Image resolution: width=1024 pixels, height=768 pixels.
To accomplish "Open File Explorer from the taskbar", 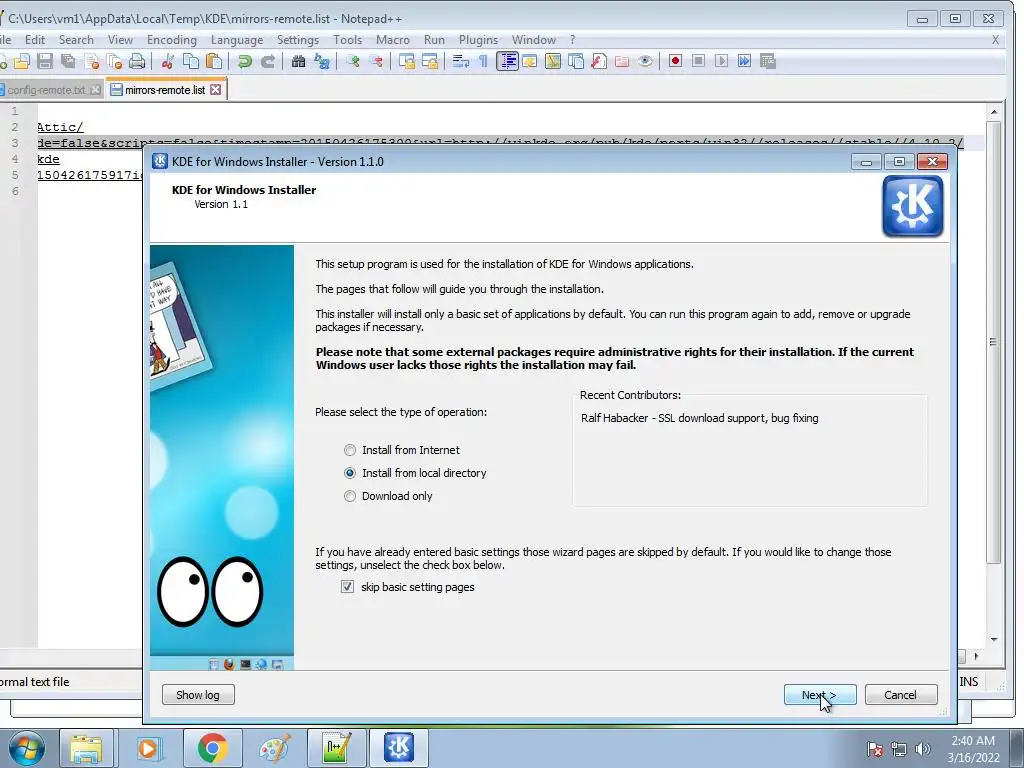I will pyautogui.click(x=86, y=748).
